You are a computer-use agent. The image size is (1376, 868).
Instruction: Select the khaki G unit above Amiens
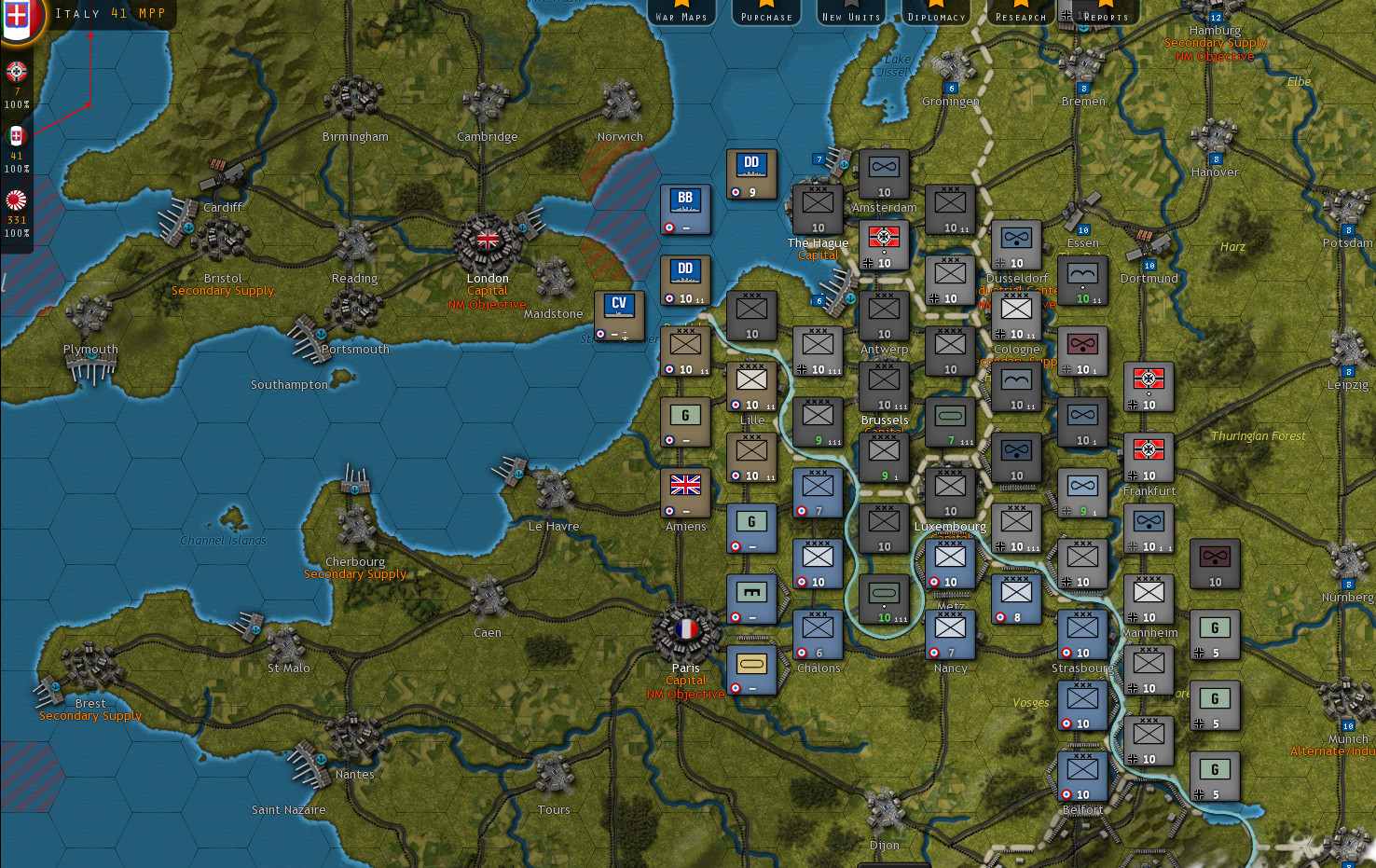[x=685, y=421]
